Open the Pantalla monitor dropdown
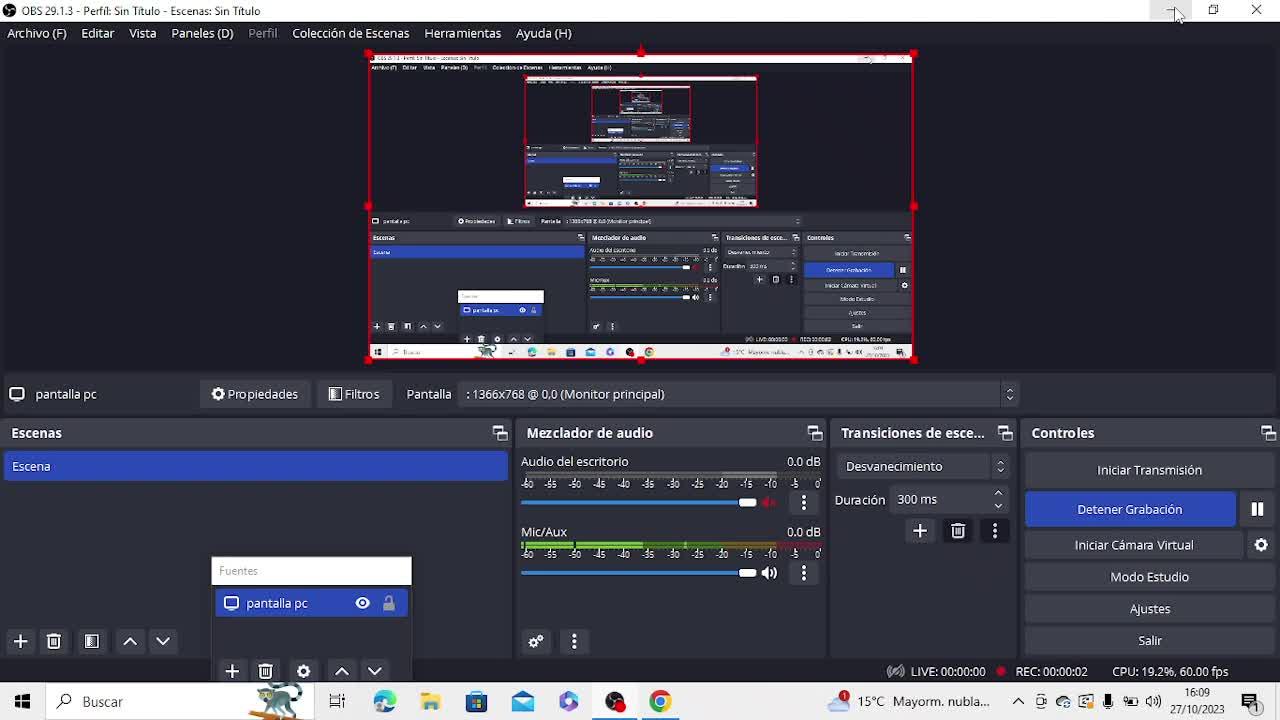1280x720 pixels. tap(739, 394)
